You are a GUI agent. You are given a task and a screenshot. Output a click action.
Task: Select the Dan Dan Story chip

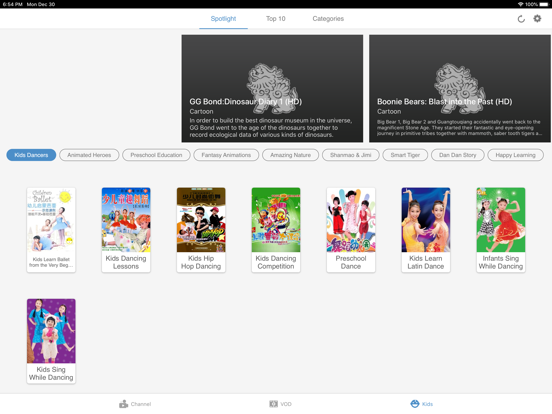coord(458,155)
